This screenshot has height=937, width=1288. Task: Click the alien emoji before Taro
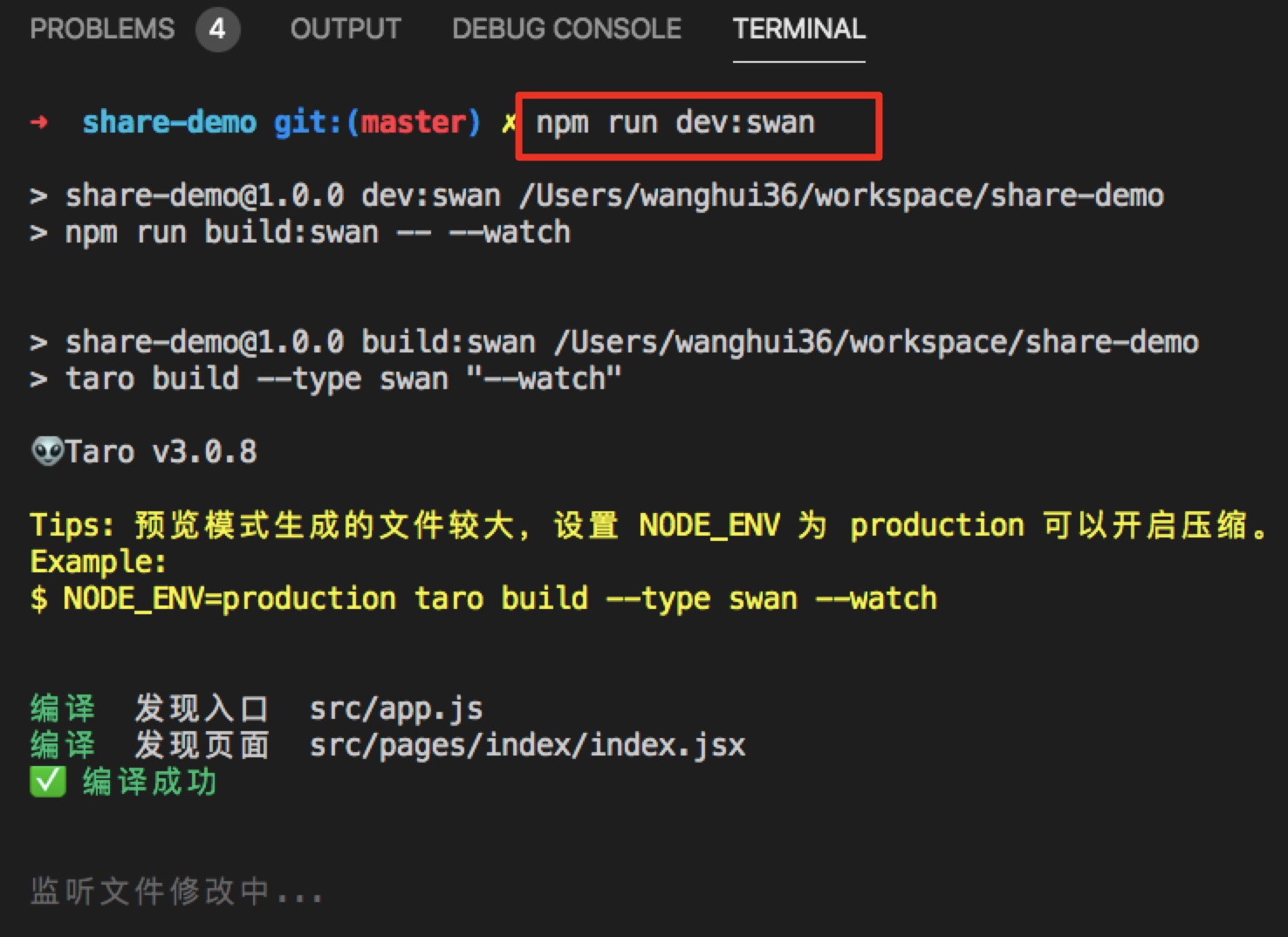47,452
